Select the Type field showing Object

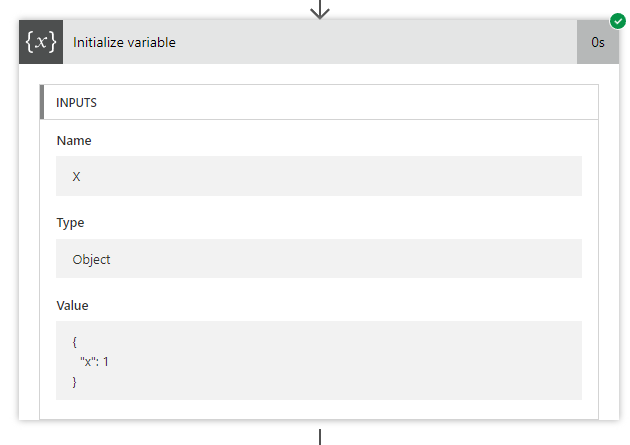319,258
